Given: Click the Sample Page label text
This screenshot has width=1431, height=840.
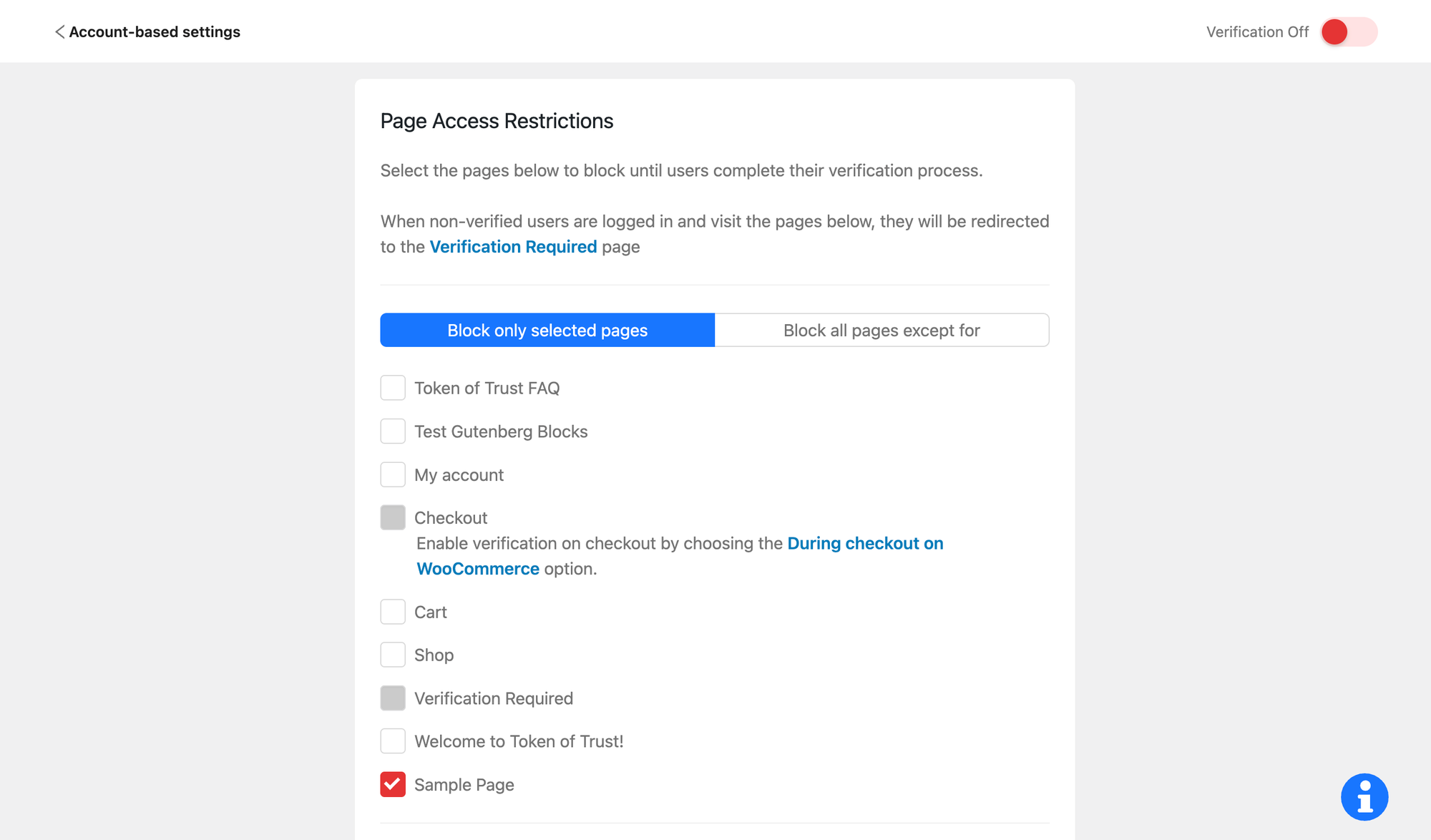Looking at the screenshot, I should [464, 785].
